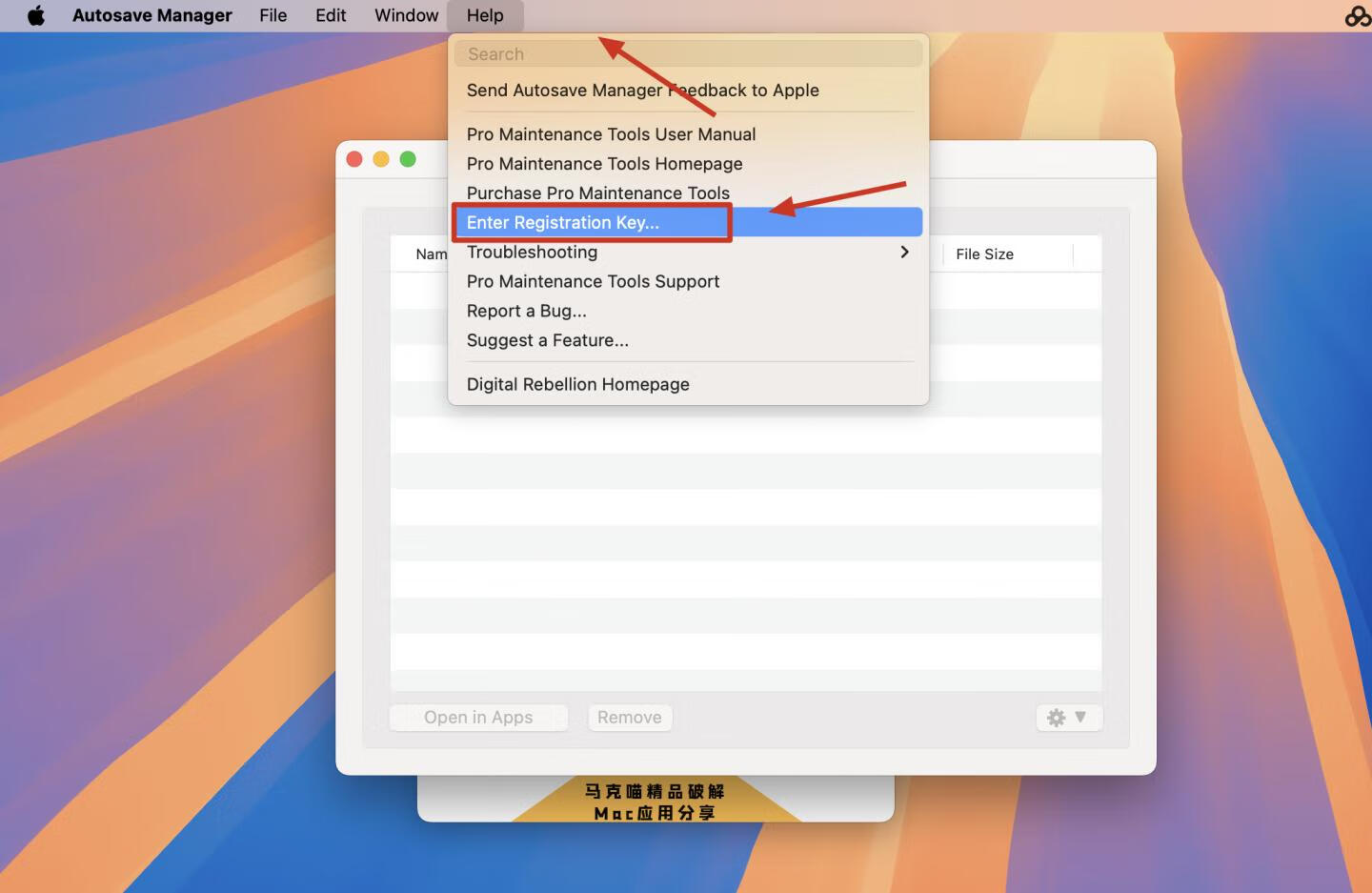Choose Suggest a Feature…
The width and height of the screenshot is (1372, 893).
tap(688, 340)
